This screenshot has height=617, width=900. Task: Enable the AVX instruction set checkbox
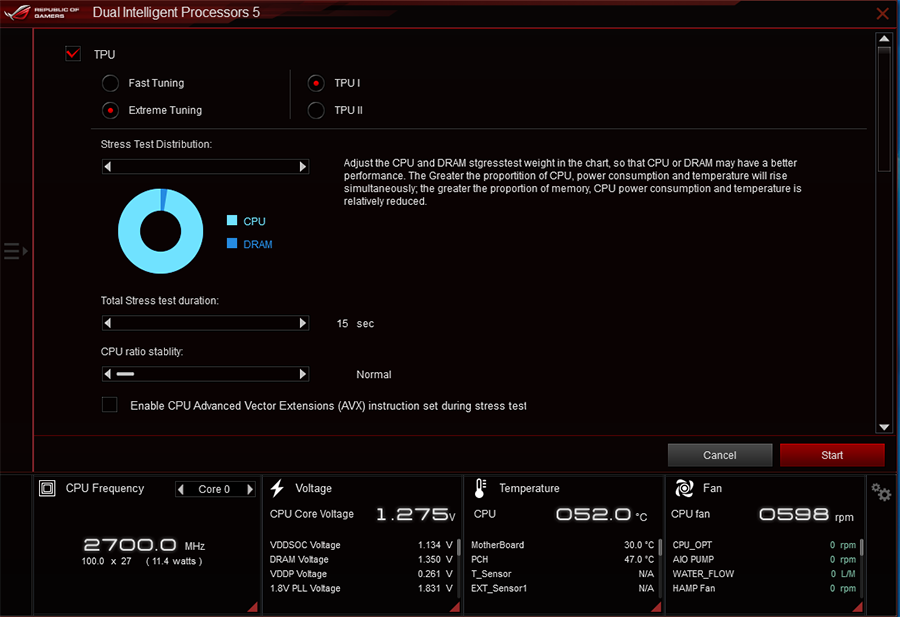coord(110,405)
